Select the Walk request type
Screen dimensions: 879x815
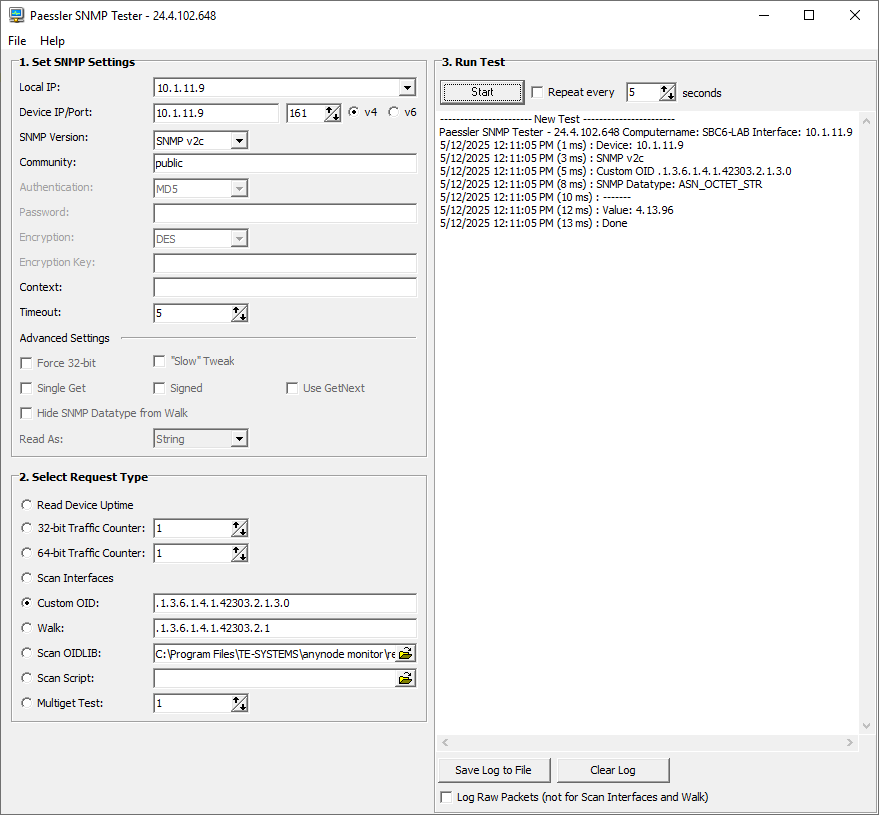[26, 628]
